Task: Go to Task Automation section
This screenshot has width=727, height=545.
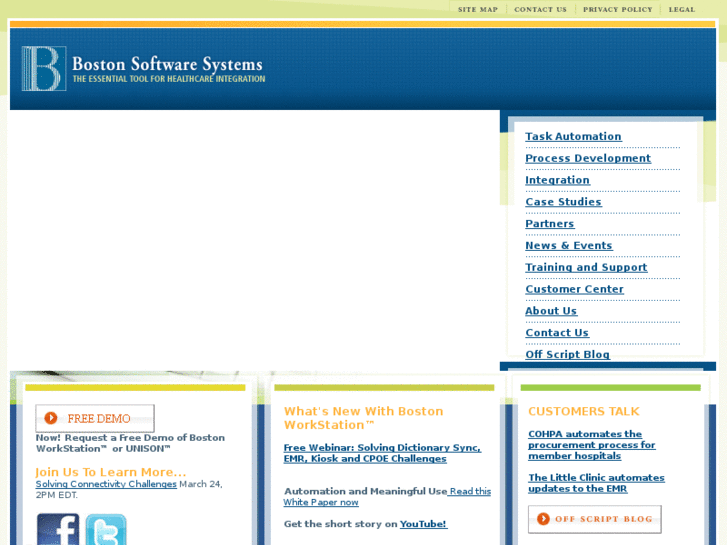Action: pyautogui.click(x=573, y=136)
